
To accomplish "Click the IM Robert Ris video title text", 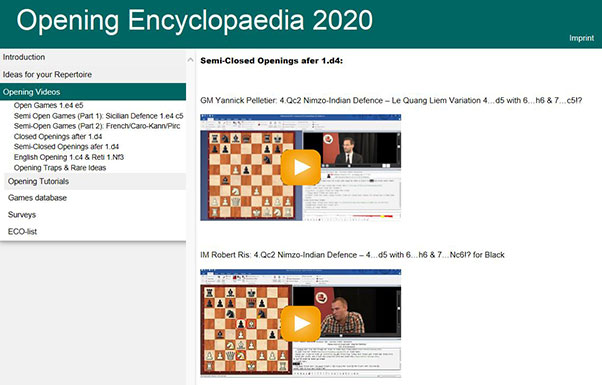I will click(x=352, y=255).
